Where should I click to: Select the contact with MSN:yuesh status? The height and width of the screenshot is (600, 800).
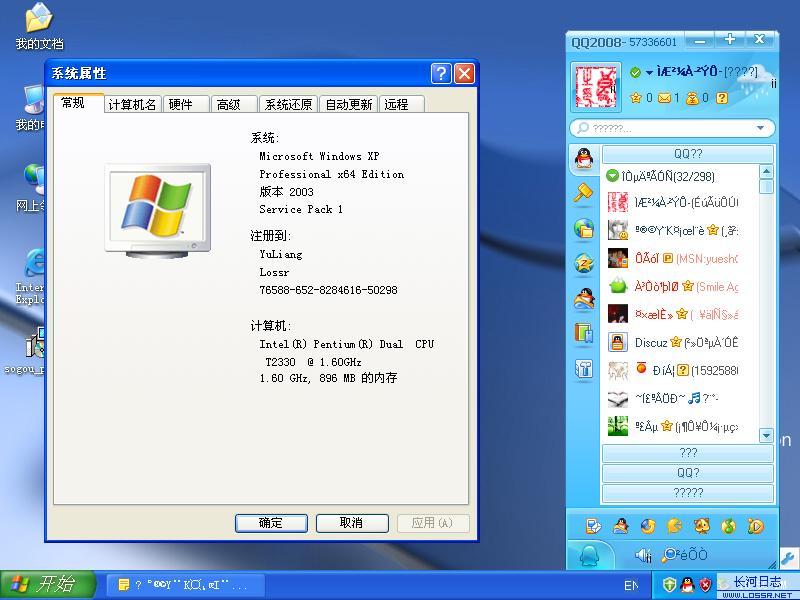click(x=680, y=259)
